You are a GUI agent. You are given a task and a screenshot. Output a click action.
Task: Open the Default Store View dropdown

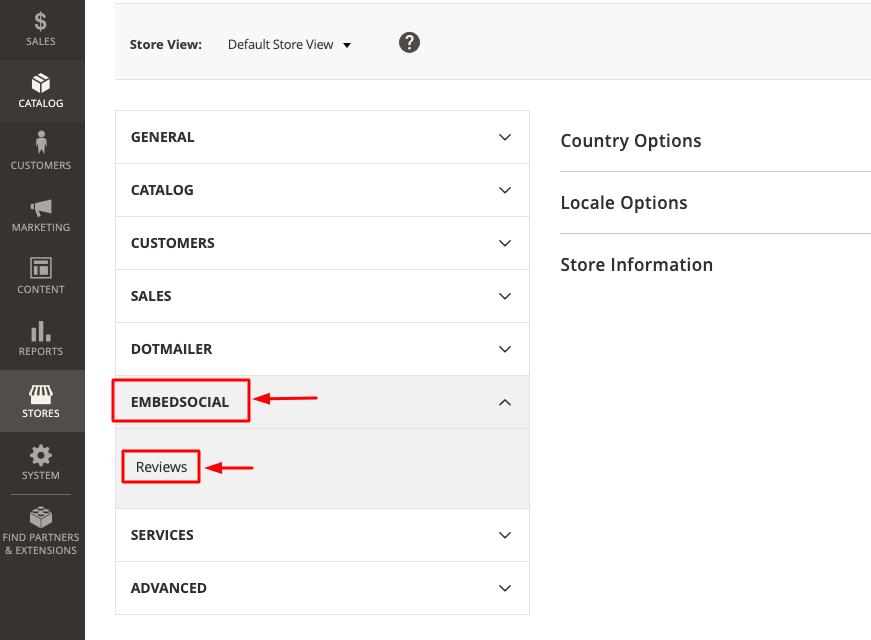[x=289, y=44]
